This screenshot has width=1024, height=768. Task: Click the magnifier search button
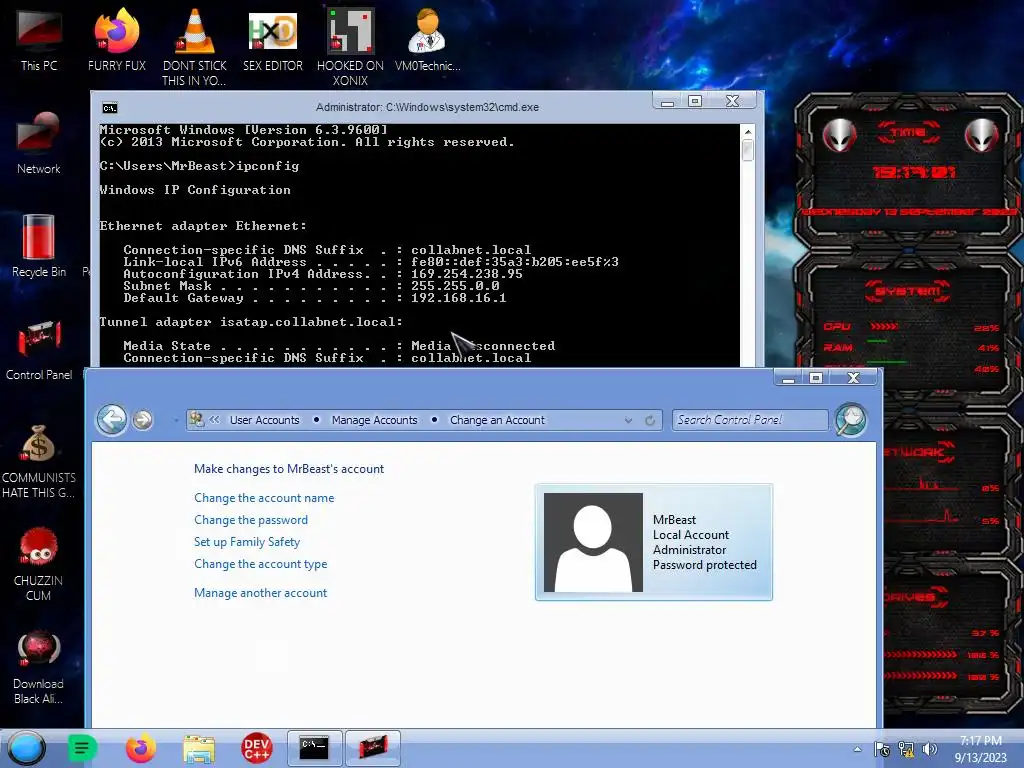pos(851,419)
